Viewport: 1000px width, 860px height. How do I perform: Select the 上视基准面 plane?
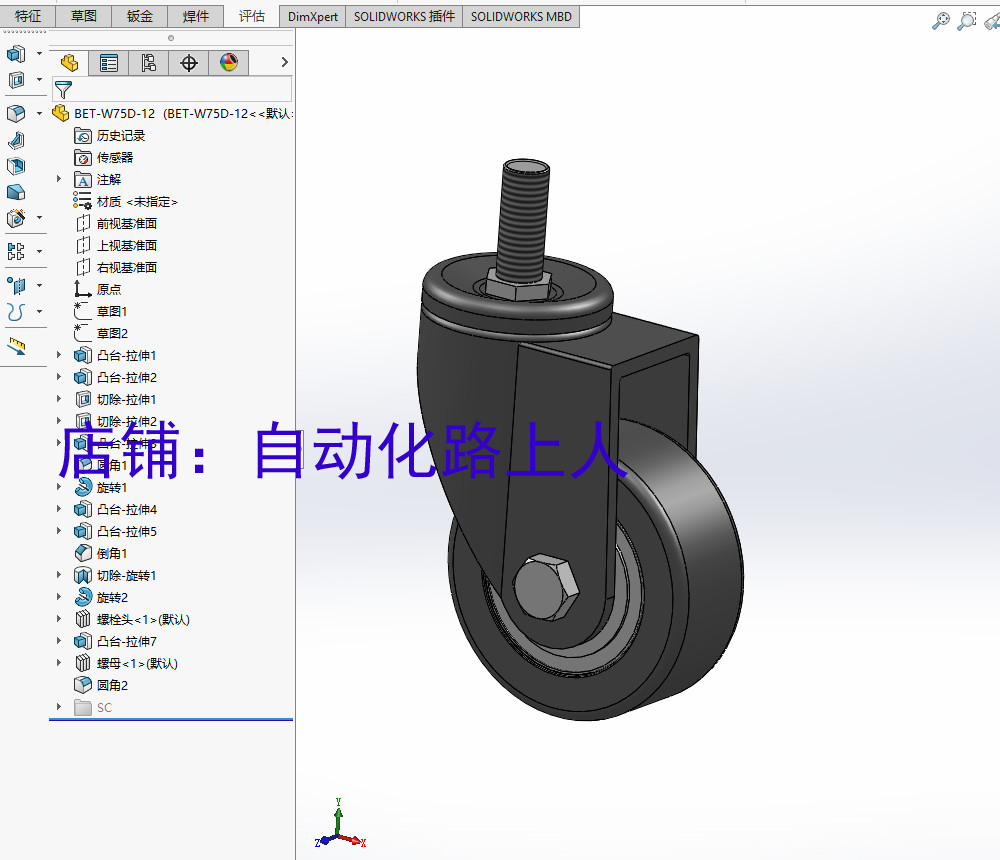coord(126,246)
